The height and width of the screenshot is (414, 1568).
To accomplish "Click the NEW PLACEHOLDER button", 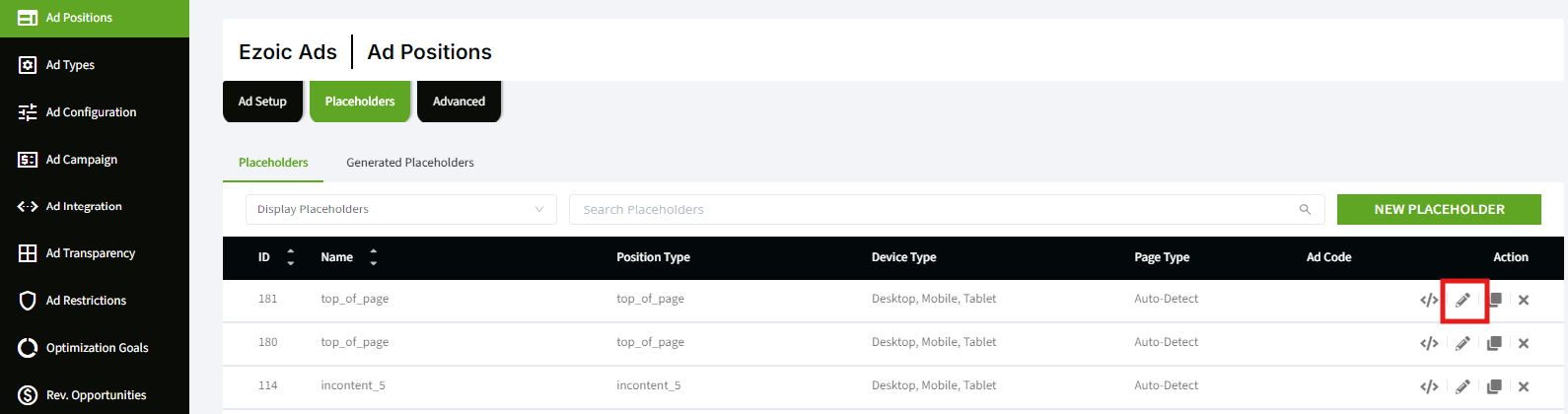I will tap(1439, 210).
